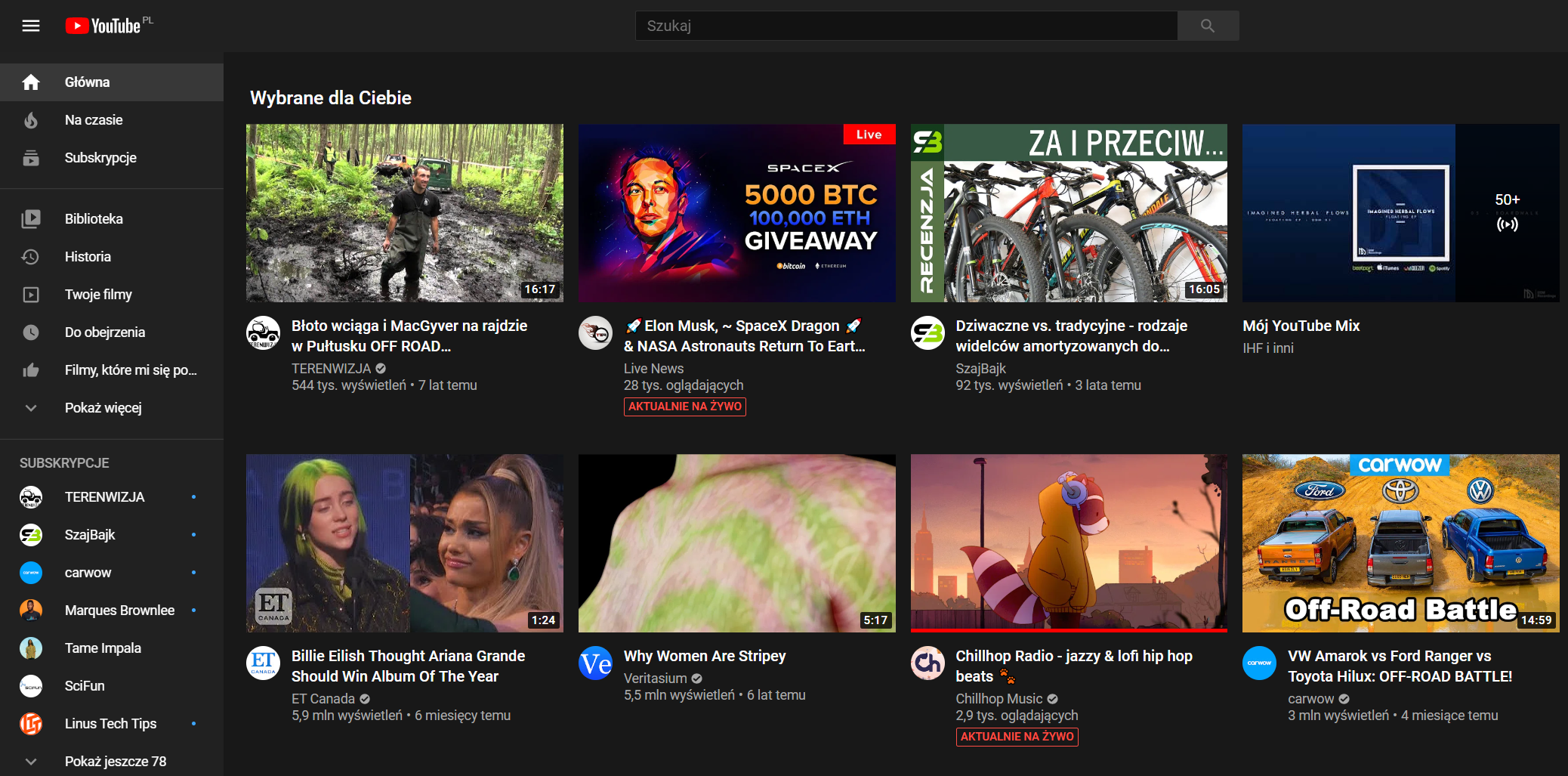Click Veritasium avatar beside Stripey video
The height and width of the screenshot is (776, 1568).
pyautogui.click(x=595, y=663)
